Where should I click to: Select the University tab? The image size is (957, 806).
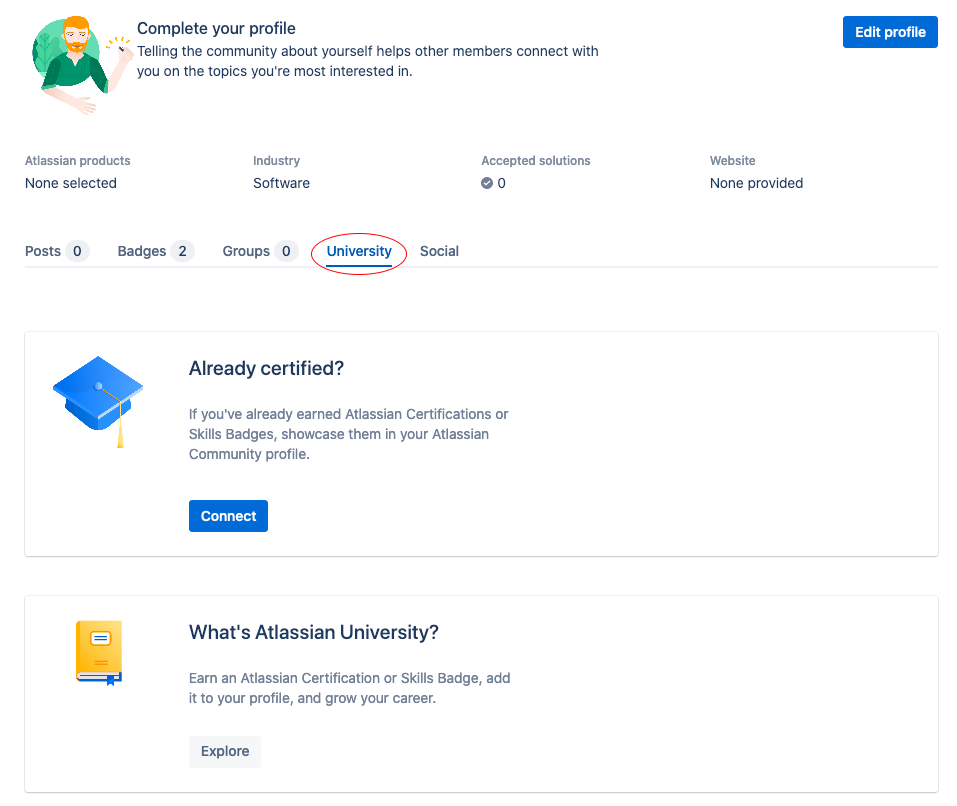[x=359, y=251]
